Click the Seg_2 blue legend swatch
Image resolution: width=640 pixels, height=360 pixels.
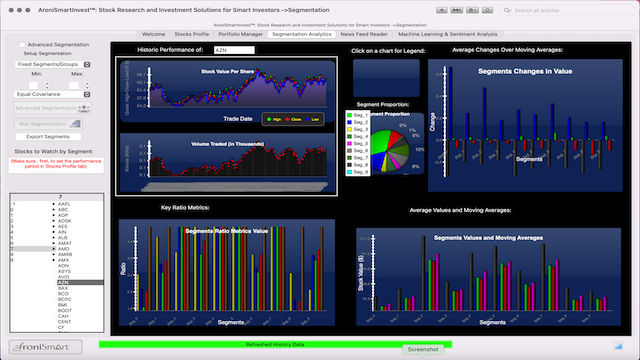(x=349, y=122)
